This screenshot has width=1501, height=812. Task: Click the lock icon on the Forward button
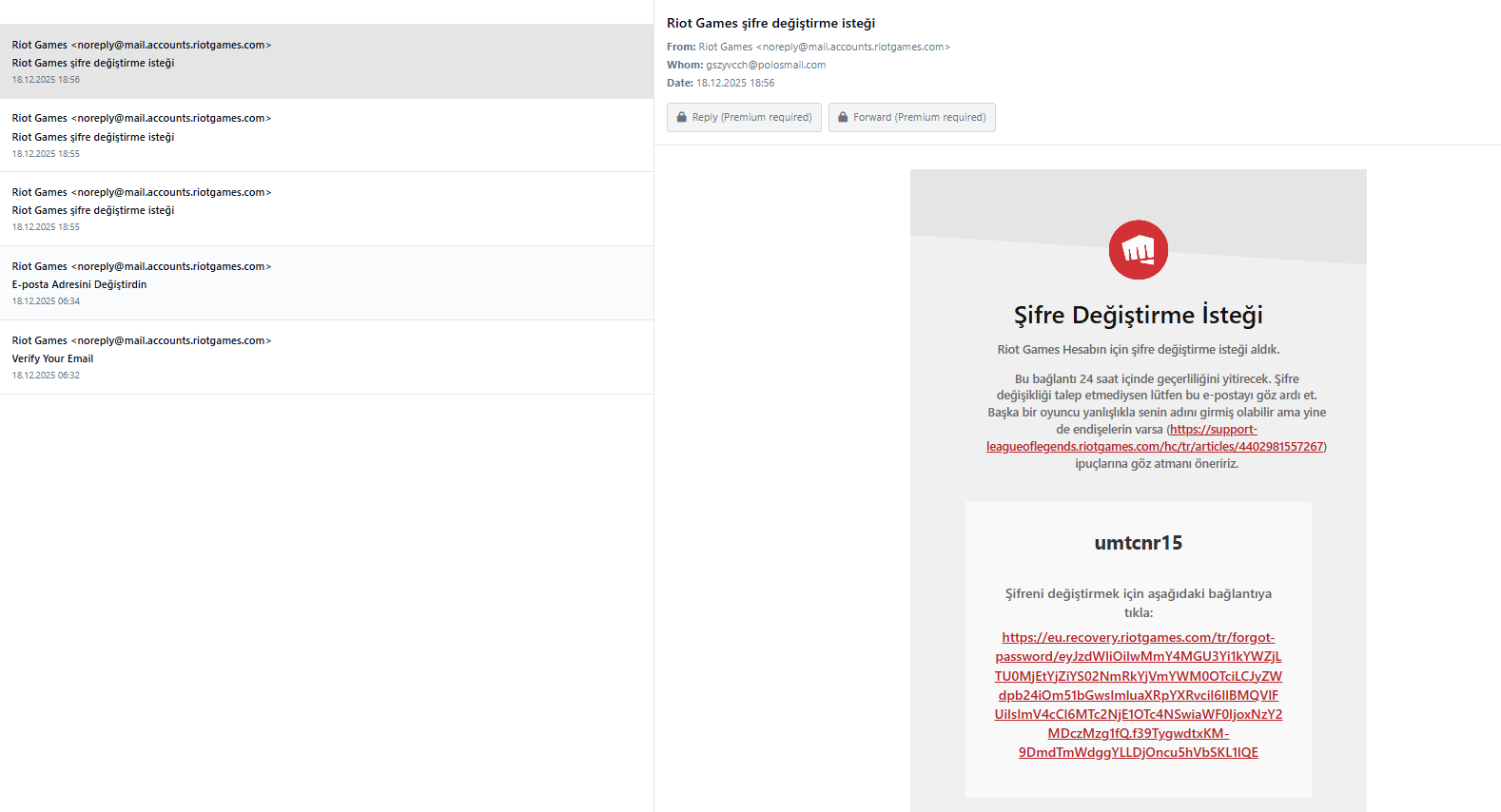[x=843, y=117]
